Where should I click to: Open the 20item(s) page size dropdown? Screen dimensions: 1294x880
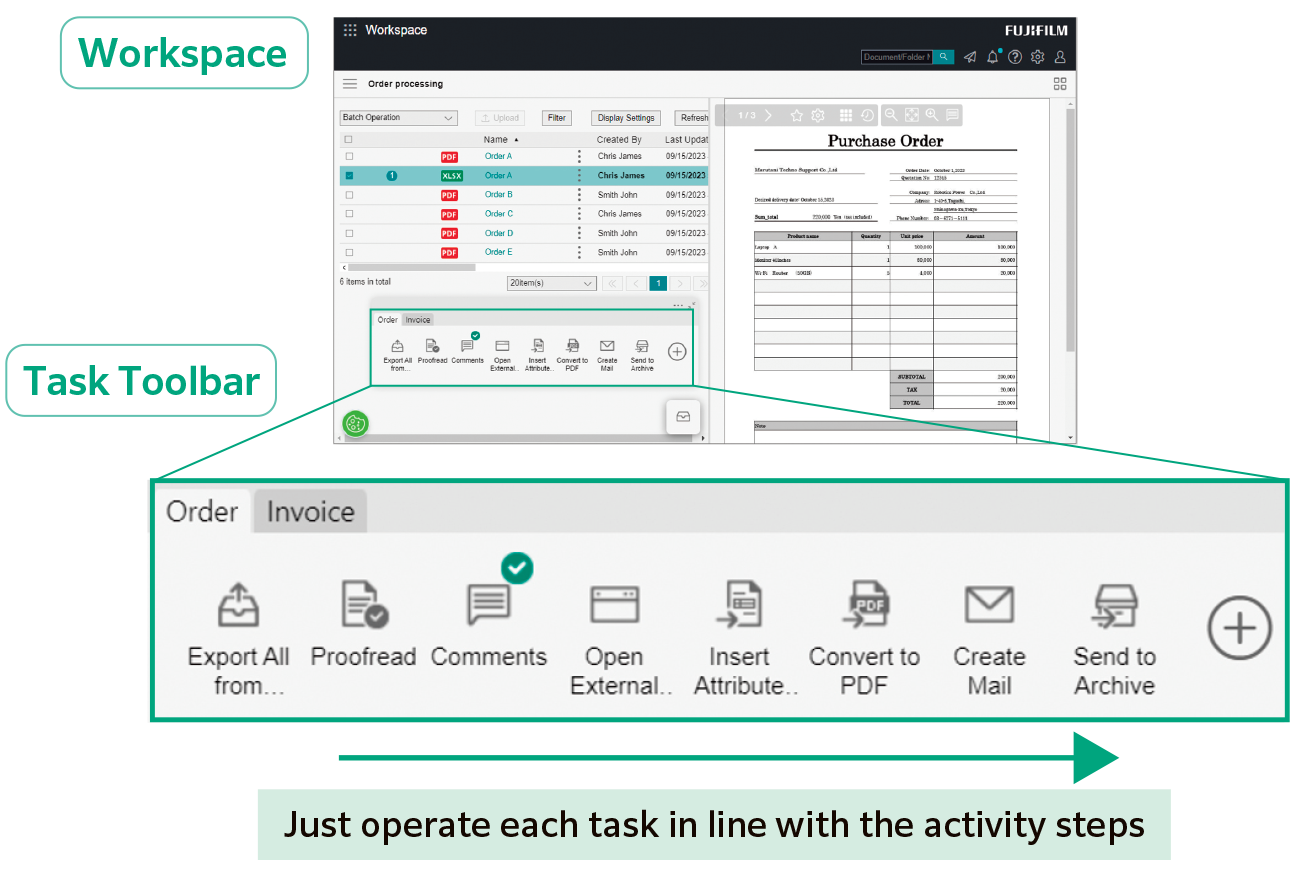pyautogui.click(x=550, y=283)
